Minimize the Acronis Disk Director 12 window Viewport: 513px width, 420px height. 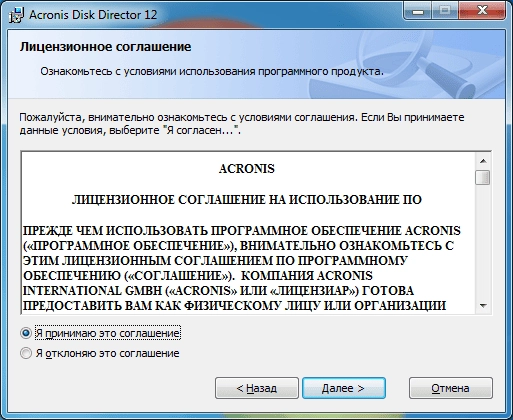coord(418,11)
